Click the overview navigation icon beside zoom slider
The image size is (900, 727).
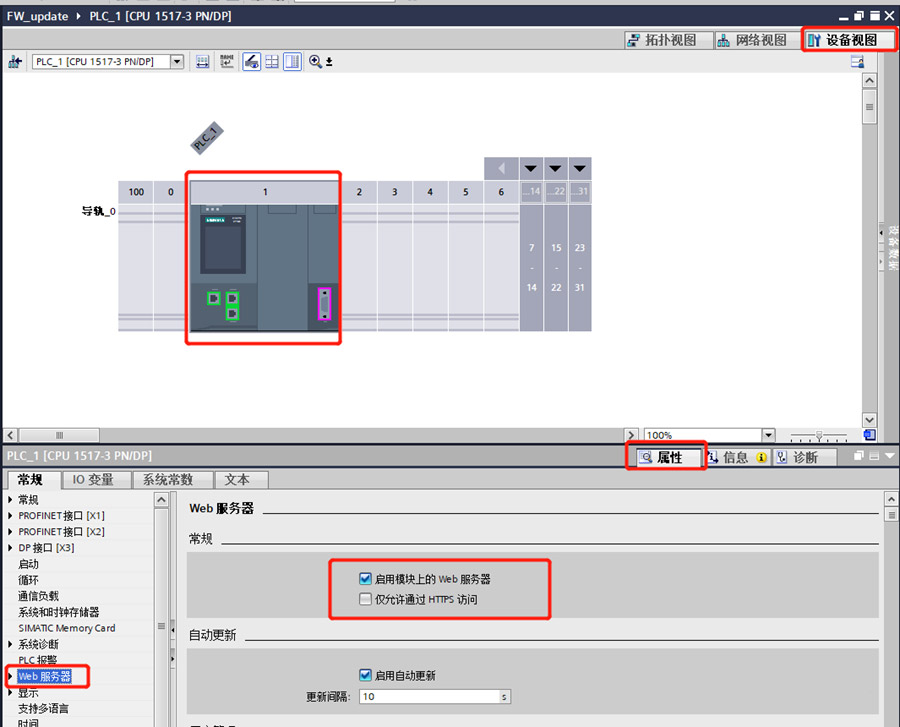coord(869,436)
